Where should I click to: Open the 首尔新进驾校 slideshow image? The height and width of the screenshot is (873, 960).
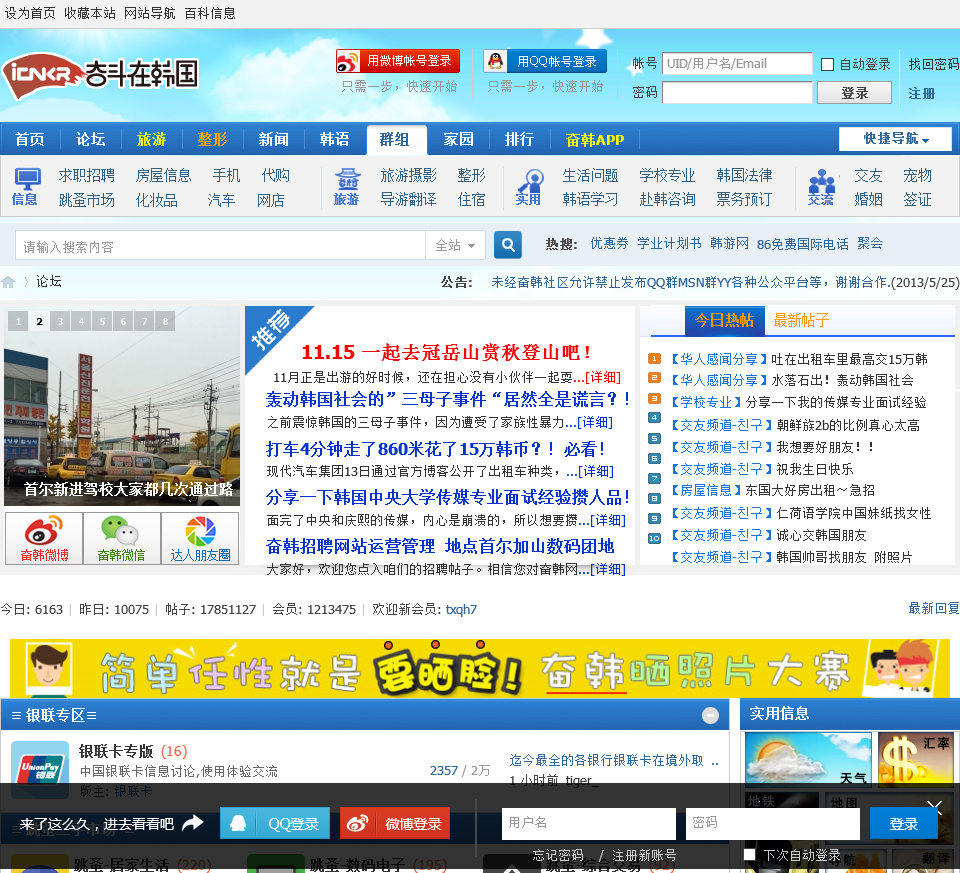coord(121,407)
